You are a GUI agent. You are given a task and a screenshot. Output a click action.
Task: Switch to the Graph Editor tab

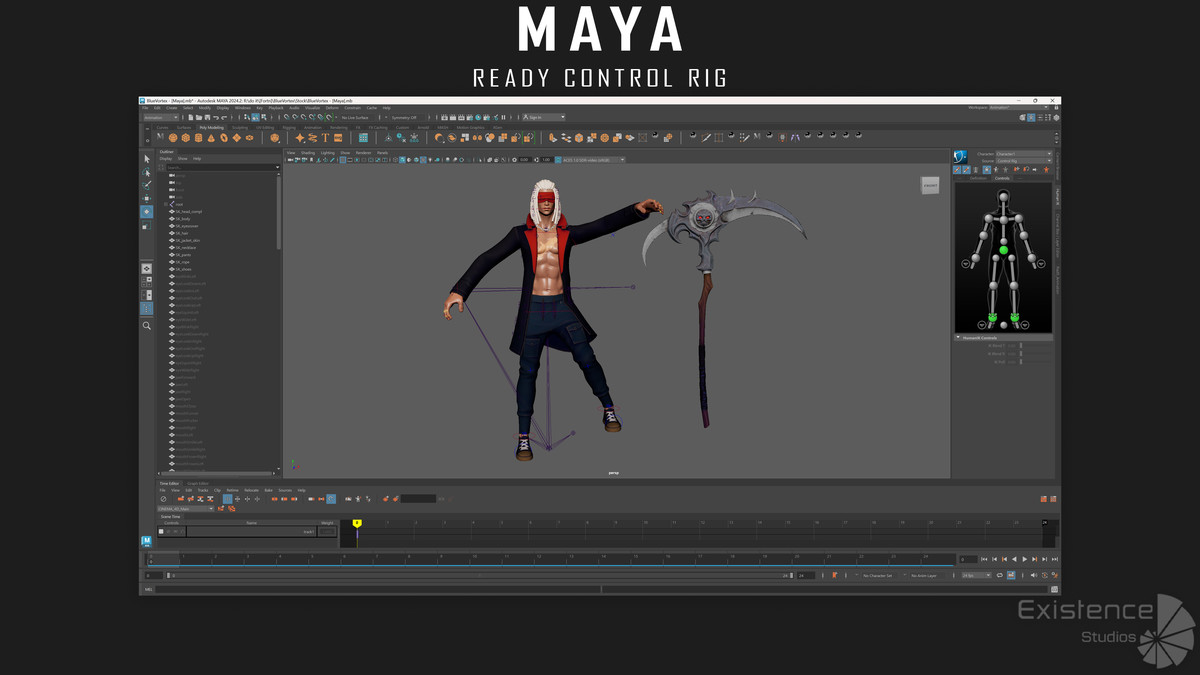(x=198, y=483)
